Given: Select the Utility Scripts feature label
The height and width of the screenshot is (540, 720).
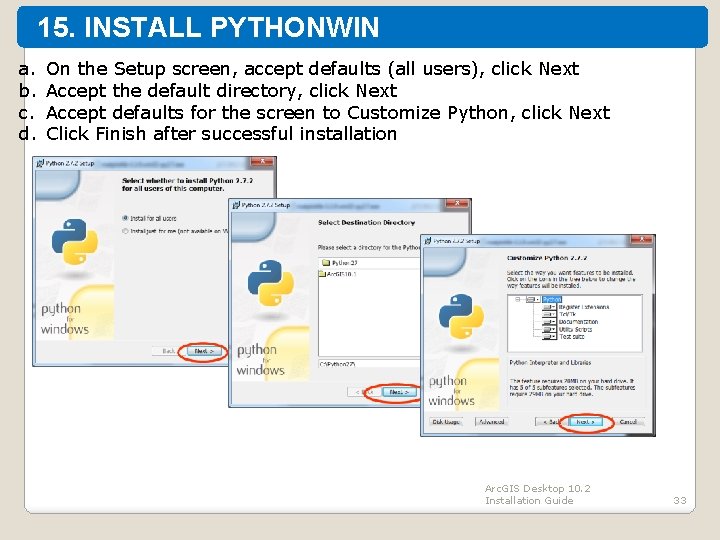Looking at the screenshot, I should 576,329.
